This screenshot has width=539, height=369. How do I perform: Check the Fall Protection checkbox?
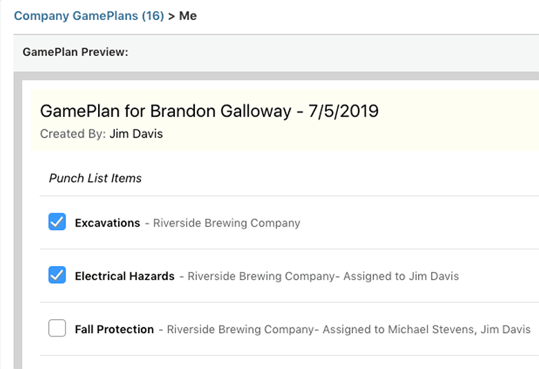(57, 328)
